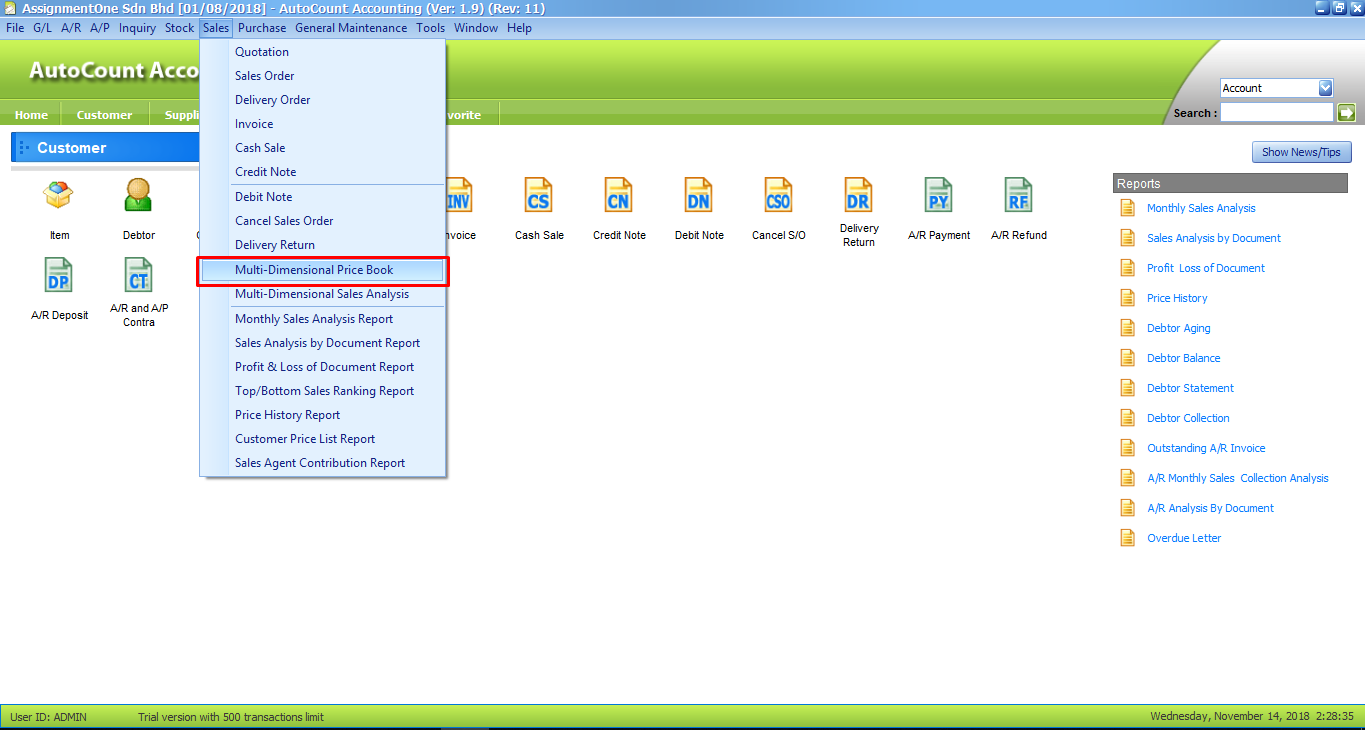Choose Invoice in the Sales menu
The height and width of the screenshot is (730, 1365).
(x=322, y=124)
